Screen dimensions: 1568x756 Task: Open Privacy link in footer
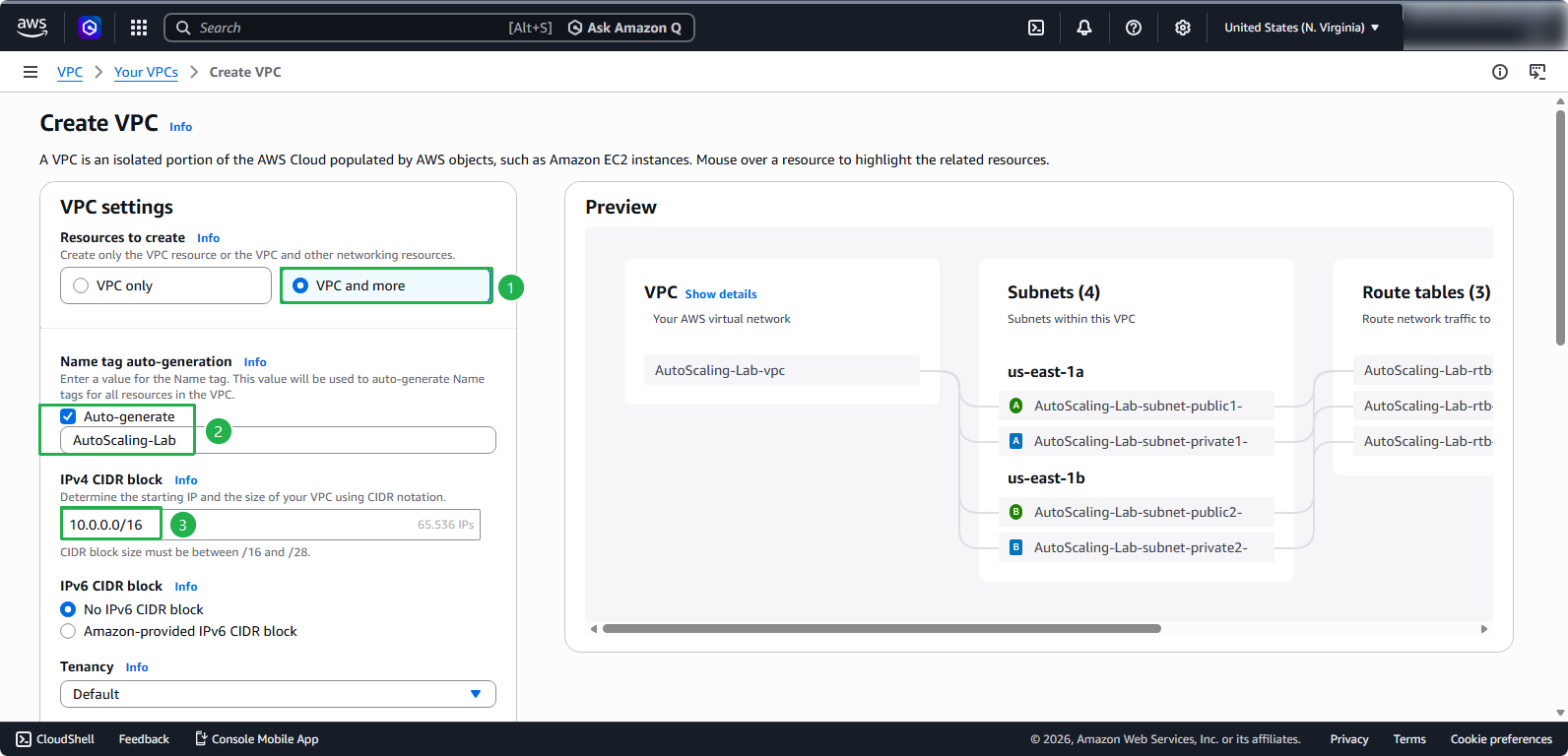click(x=1349, y=739)
